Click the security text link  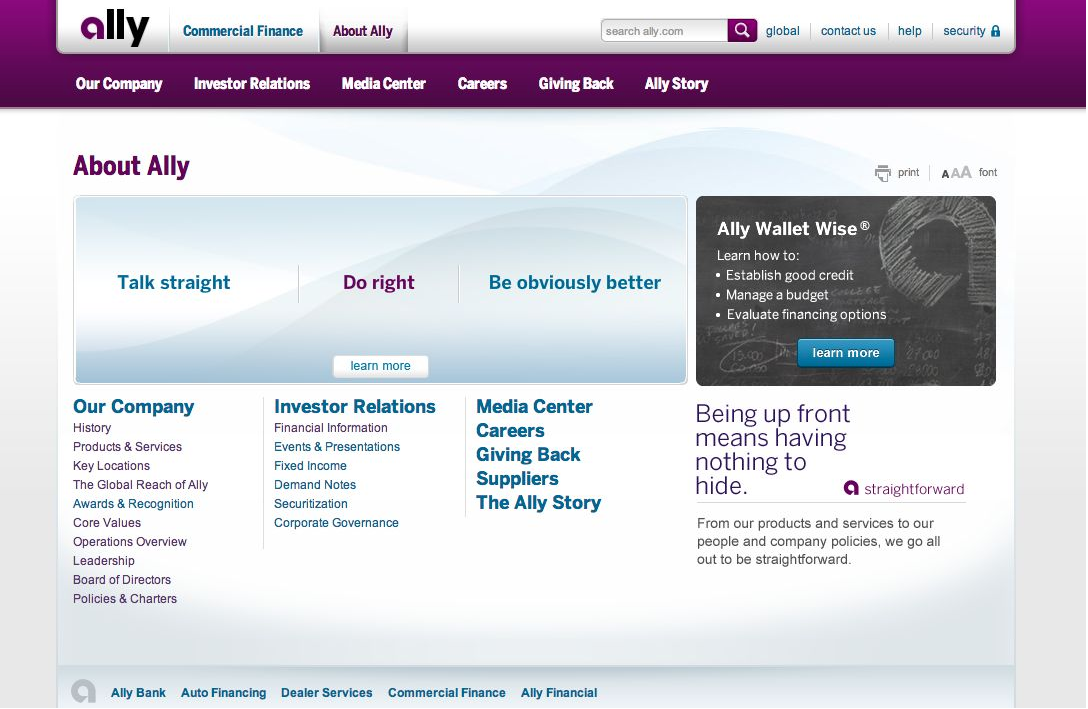coord(964,31)
